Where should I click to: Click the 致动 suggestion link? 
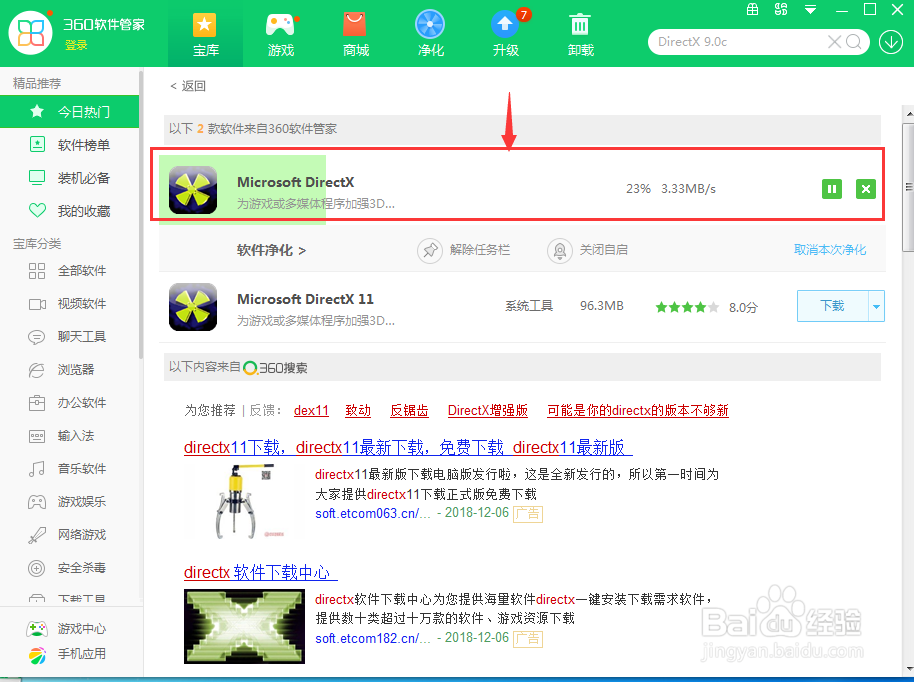click(358, 410)
